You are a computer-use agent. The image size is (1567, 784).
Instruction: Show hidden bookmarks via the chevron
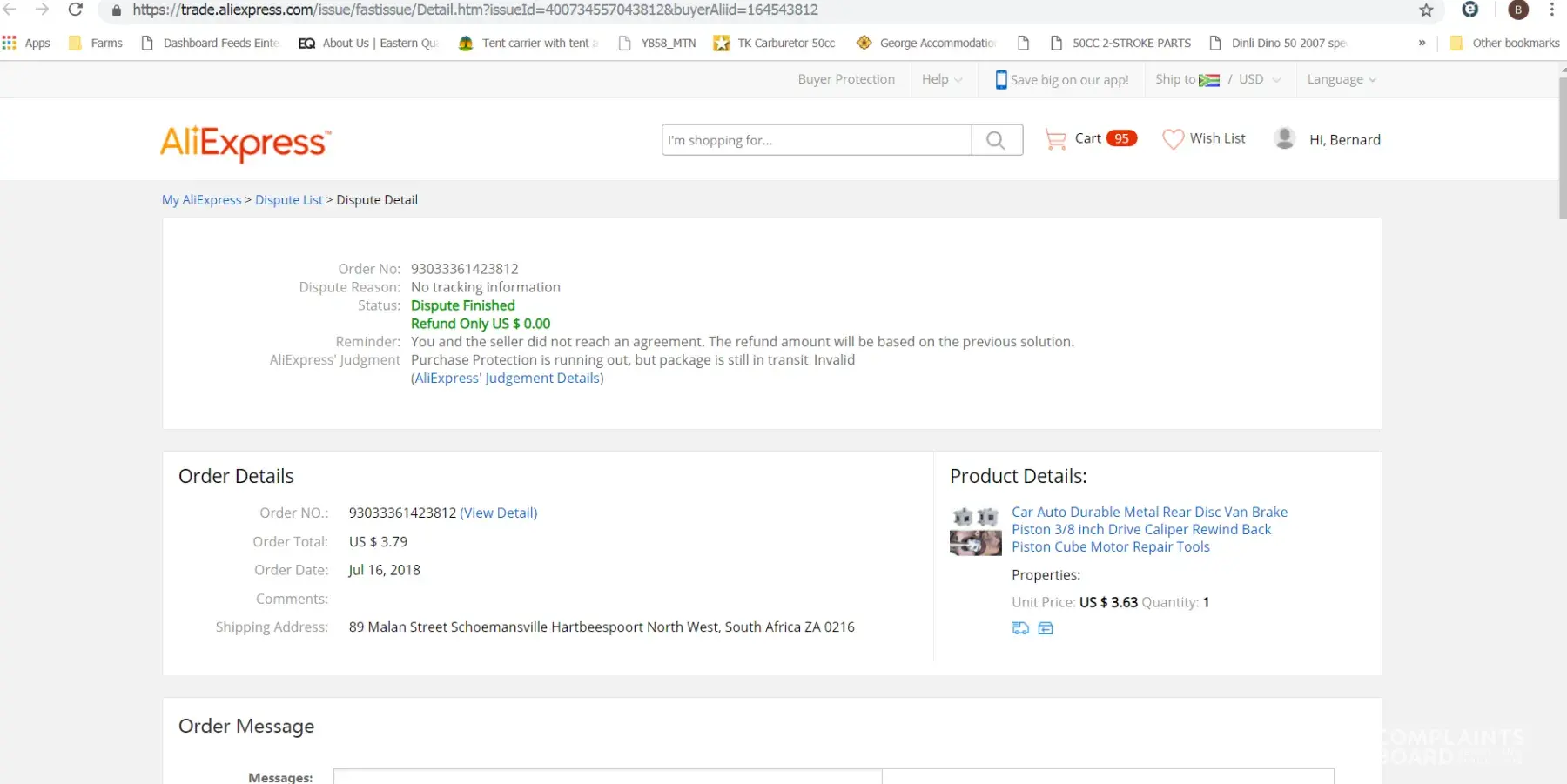tap(1422, 43)
